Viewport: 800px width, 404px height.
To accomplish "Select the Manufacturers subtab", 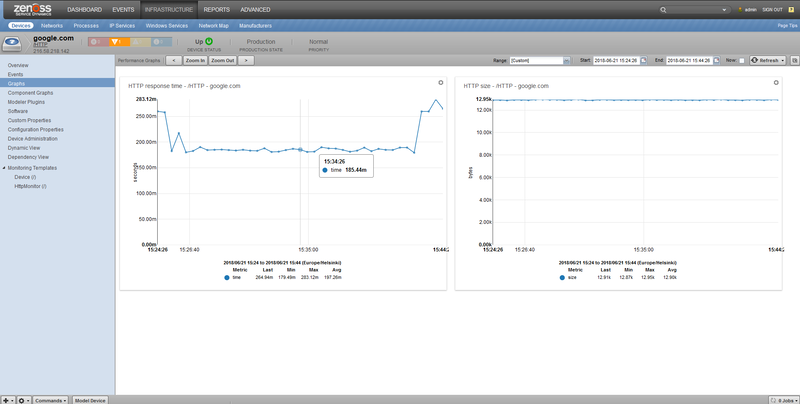I will click(x=256, y=26).
